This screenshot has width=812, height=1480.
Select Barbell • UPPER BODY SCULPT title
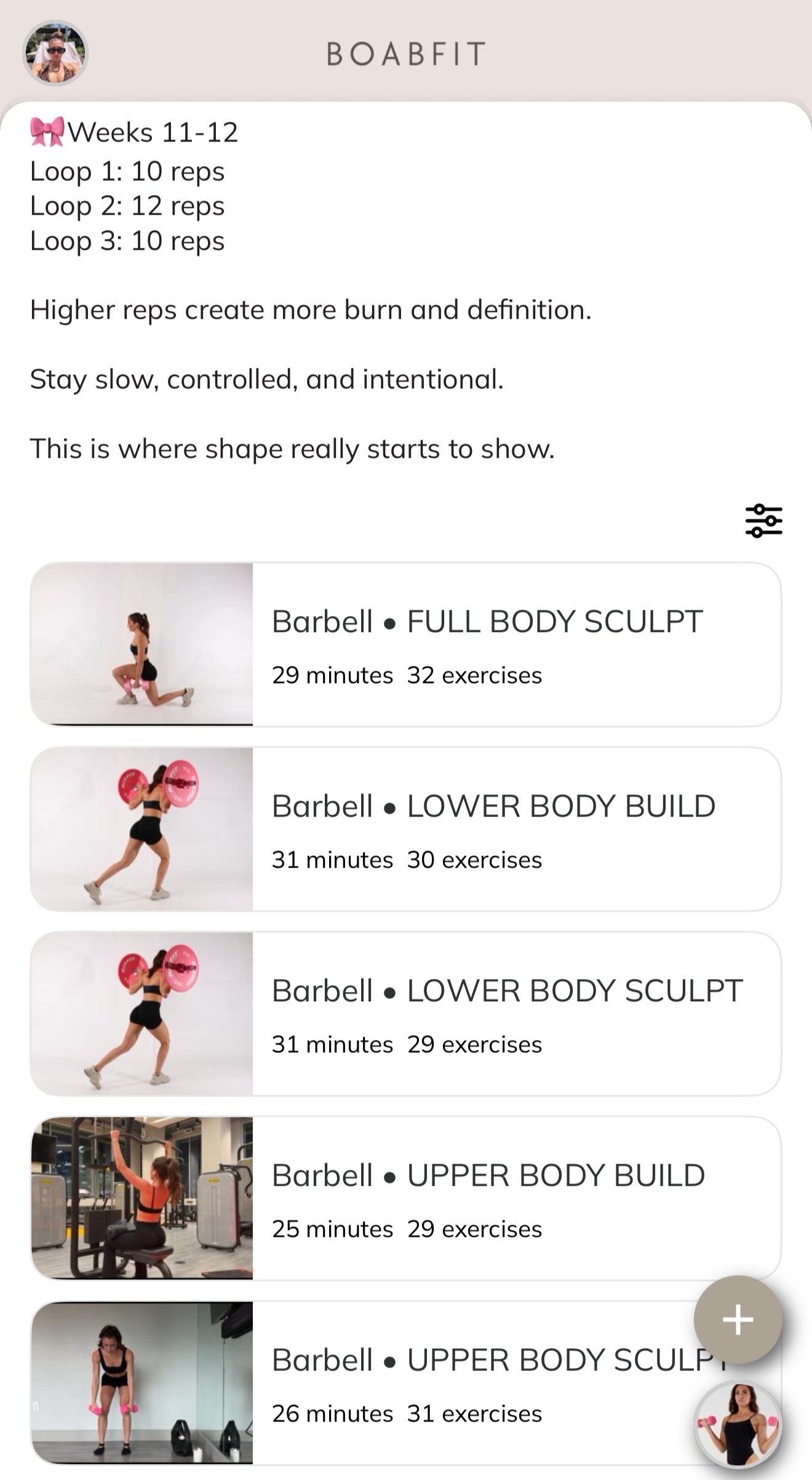(x=501, y=1360)
